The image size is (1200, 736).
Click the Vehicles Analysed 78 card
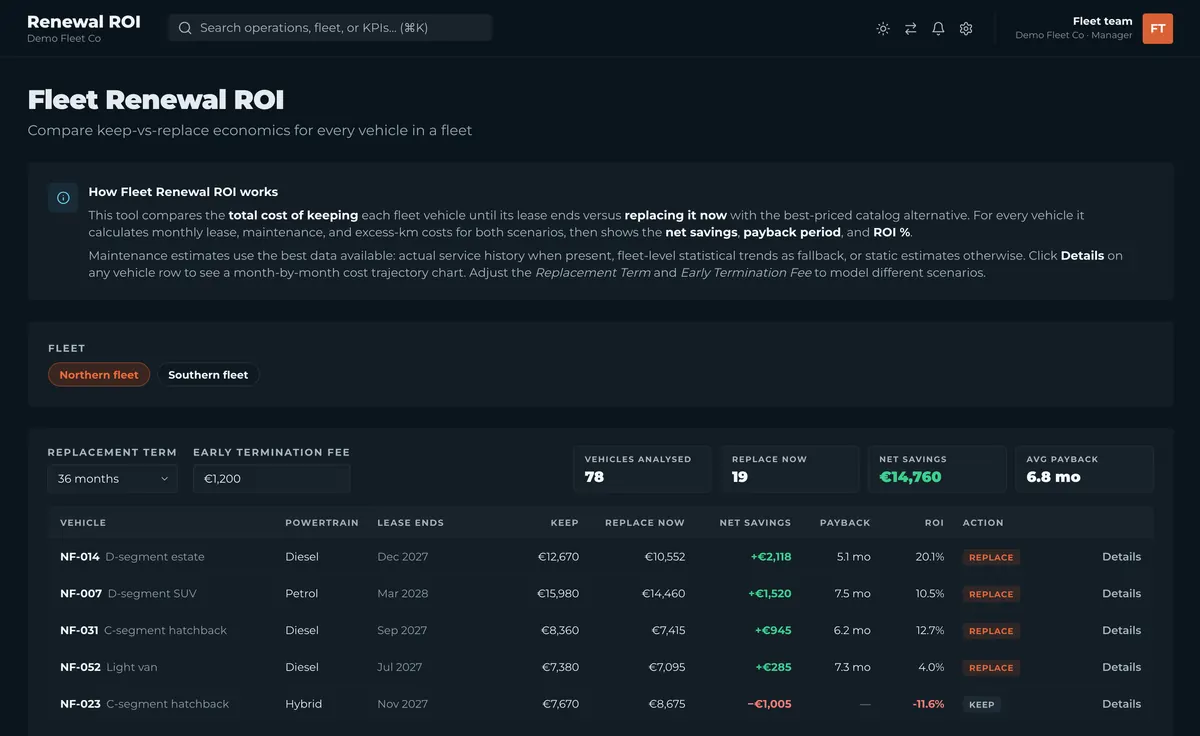pyautogui.click(x=643, y=469)
